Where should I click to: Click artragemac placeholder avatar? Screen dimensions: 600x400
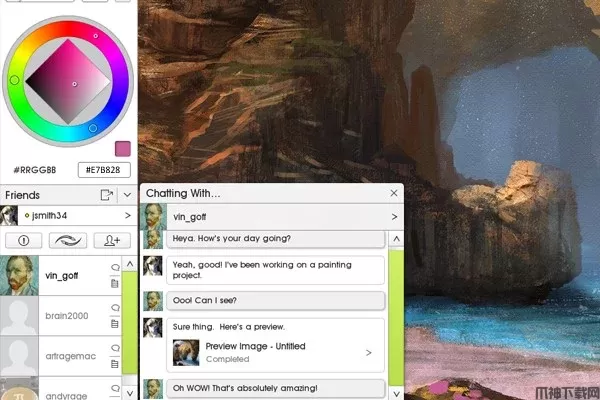click(19, 356)
